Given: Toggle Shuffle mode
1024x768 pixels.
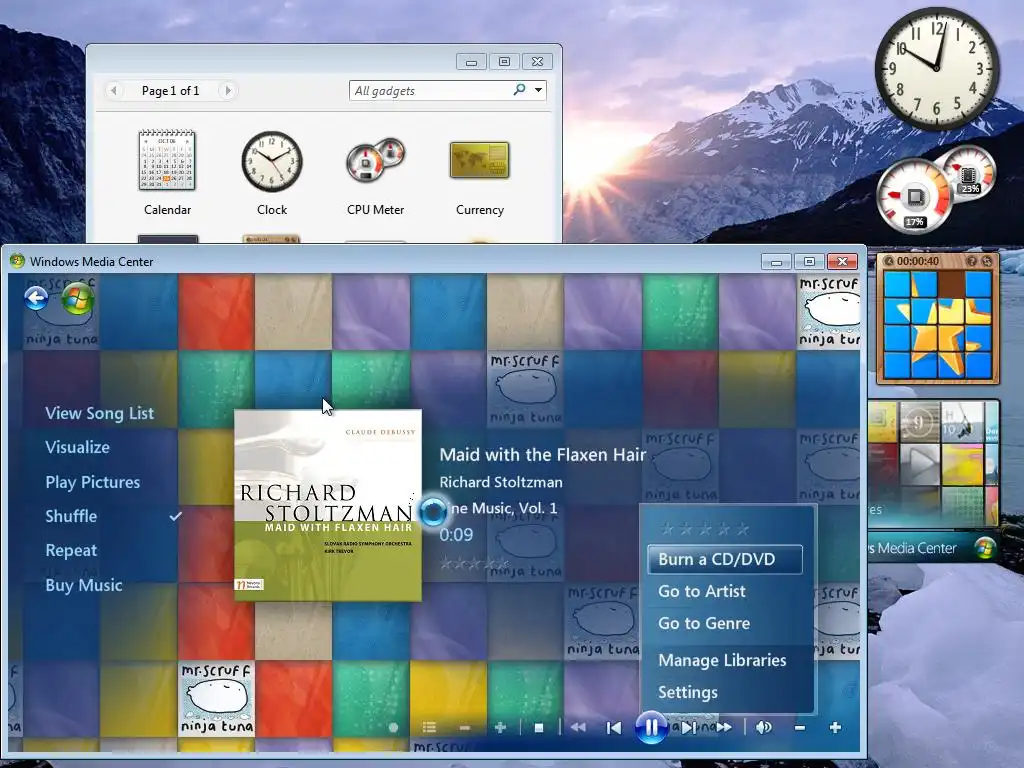Looking at the screenshot, I should click(x=71, y=516).
